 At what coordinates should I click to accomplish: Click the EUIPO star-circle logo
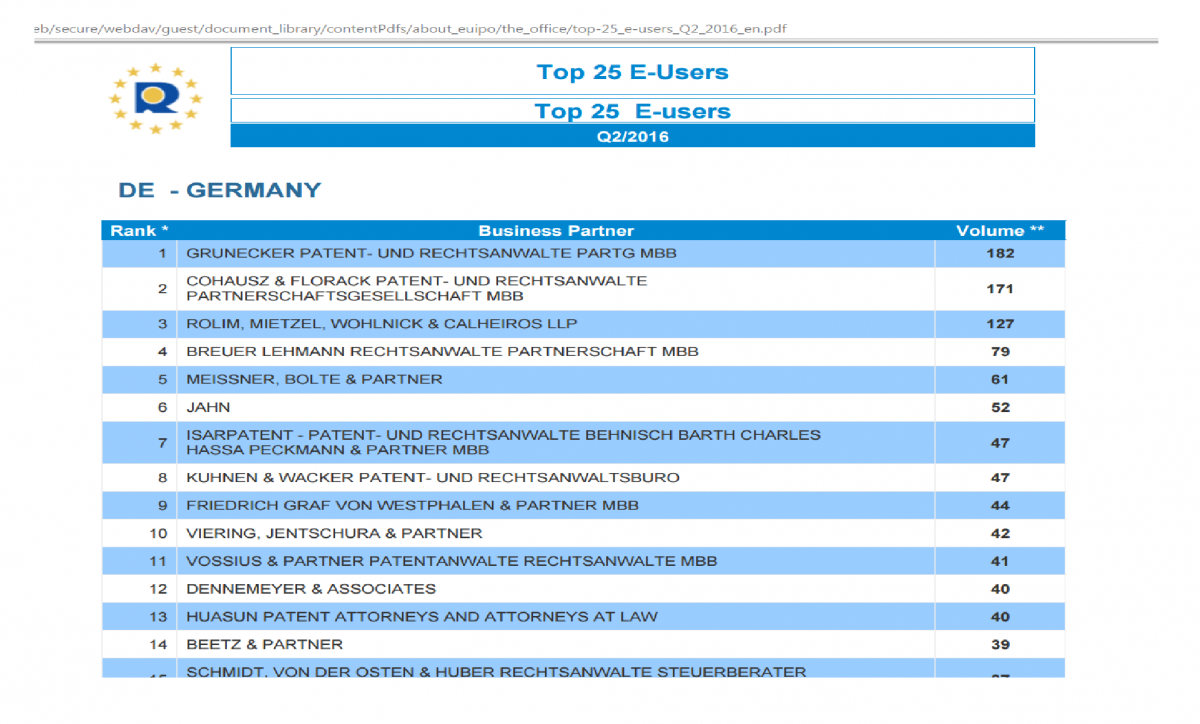tap(155, 98)
